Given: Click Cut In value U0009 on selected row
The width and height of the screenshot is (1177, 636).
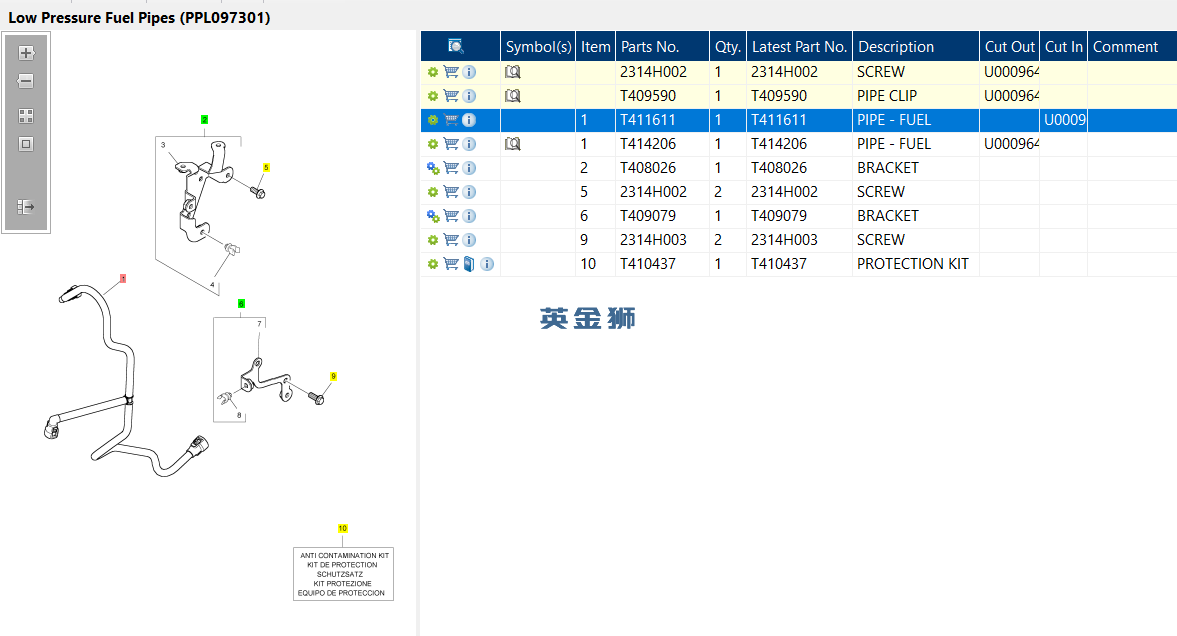Looking at the screenshot, I should click(x=1064, y=120).
